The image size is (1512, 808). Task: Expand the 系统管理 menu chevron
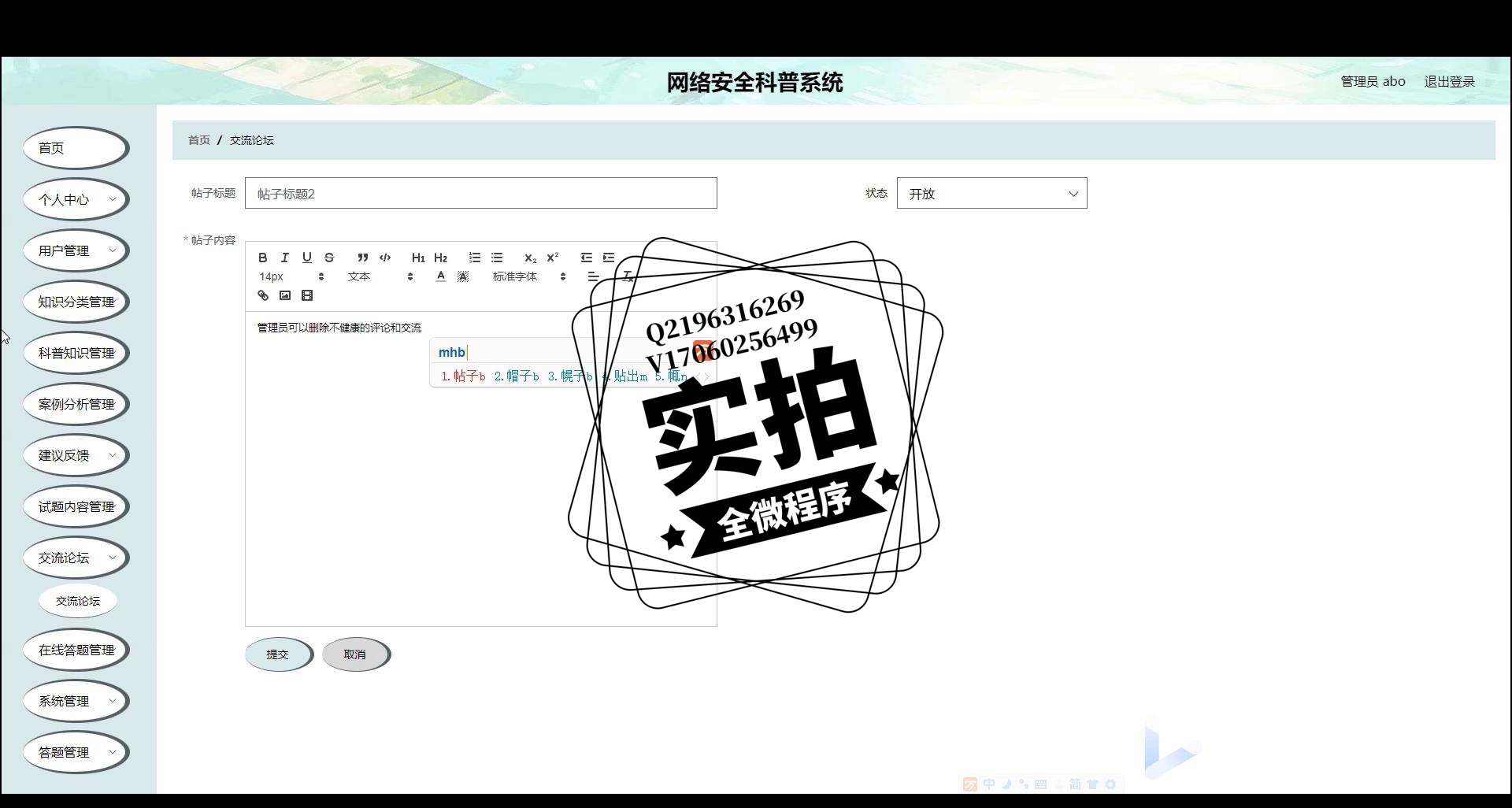pyautogui.click(x=113, y=701)
